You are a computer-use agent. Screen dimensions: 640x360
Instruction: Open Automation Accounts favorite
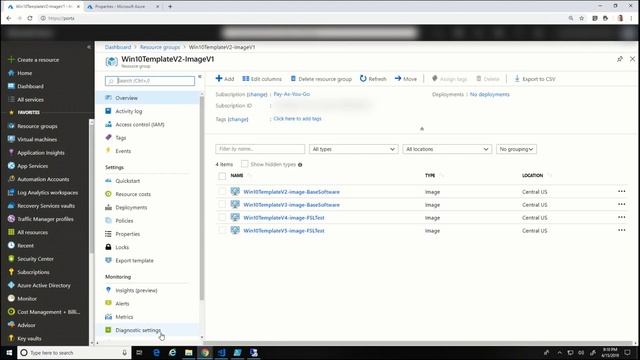click(x=43, y=179)
